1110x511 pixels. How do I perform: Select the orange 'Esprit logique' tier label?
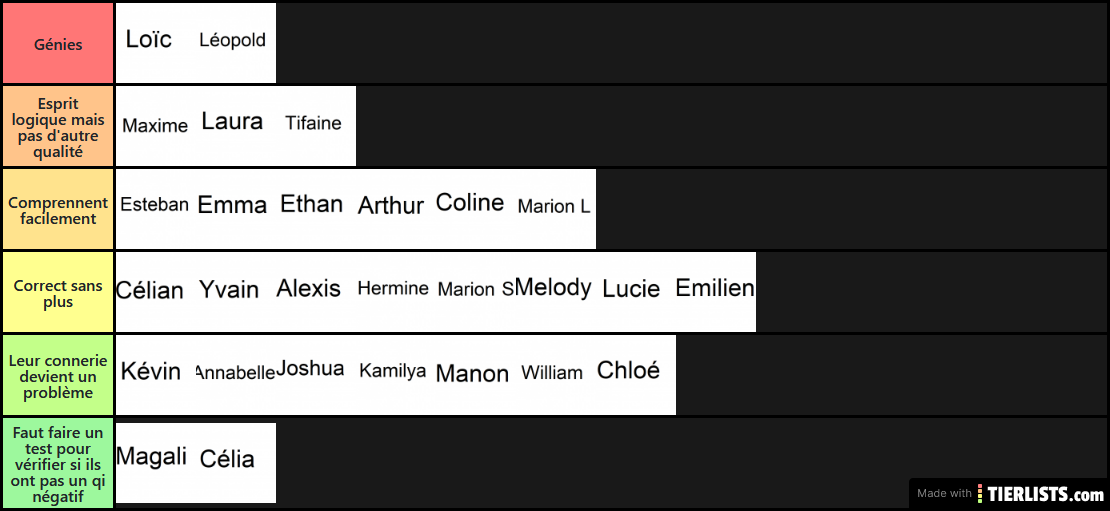pos(58,126)
